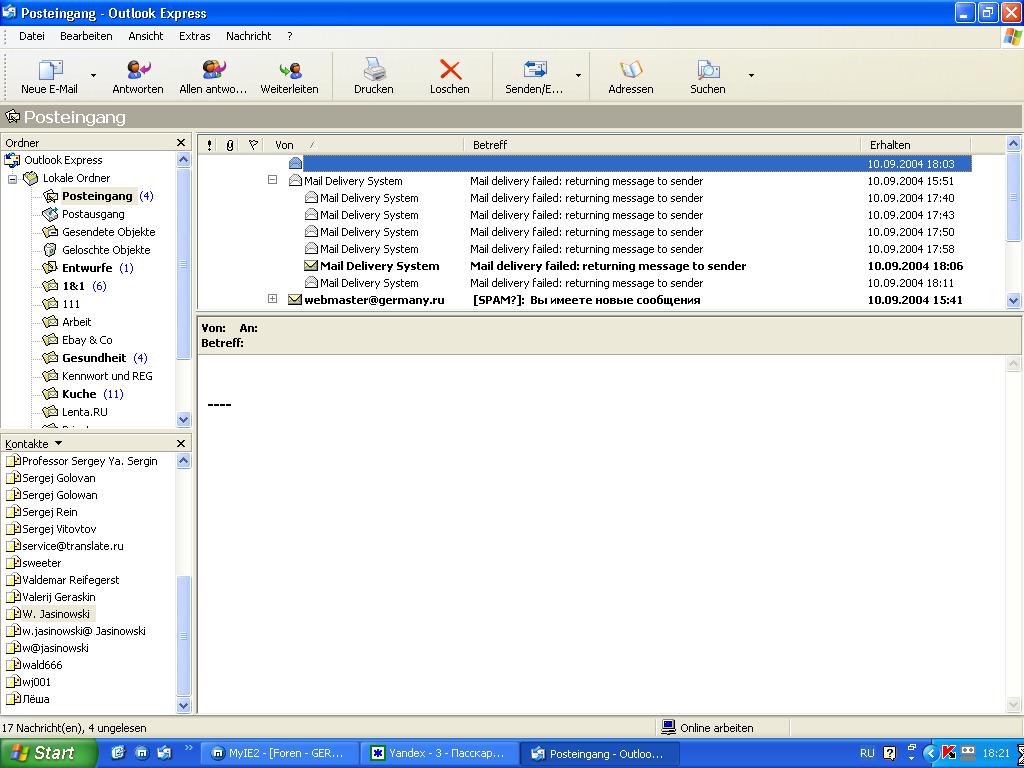The height and width of the screenshot is (768, 1024).
Task: Select contact Professor Sergey Ya. Sergin
Action: pyautogui.click(x=82, y=461)
